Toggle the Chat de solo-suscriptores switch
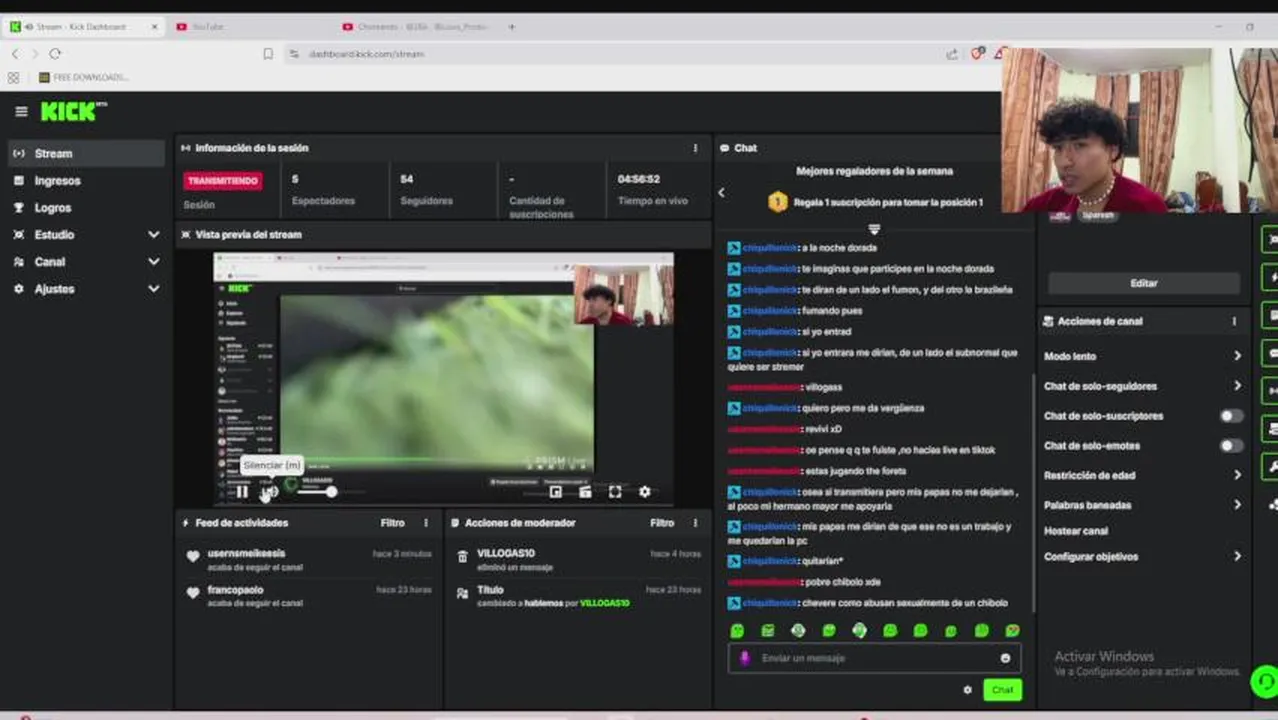The width and height of the screenshot is (1278, 720). pyautogui.click(x=1231, y=416)
